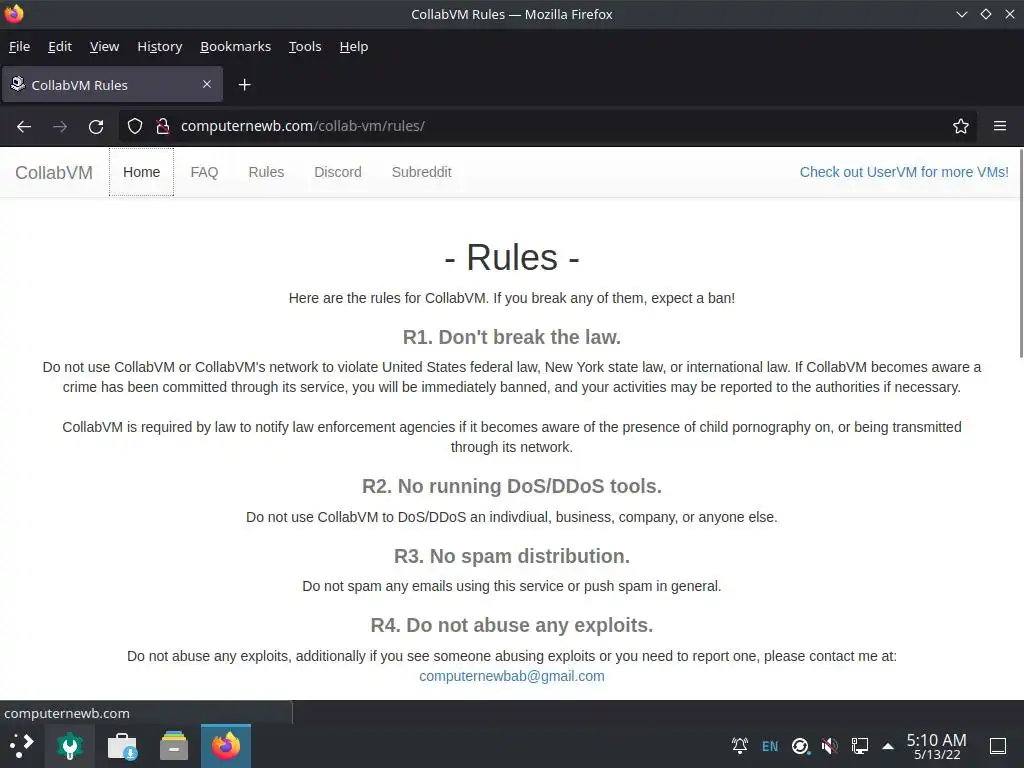Screen dimensions: 1024x768
Task: Open a new tab with the plus button
Action: [x=244, y=85]
